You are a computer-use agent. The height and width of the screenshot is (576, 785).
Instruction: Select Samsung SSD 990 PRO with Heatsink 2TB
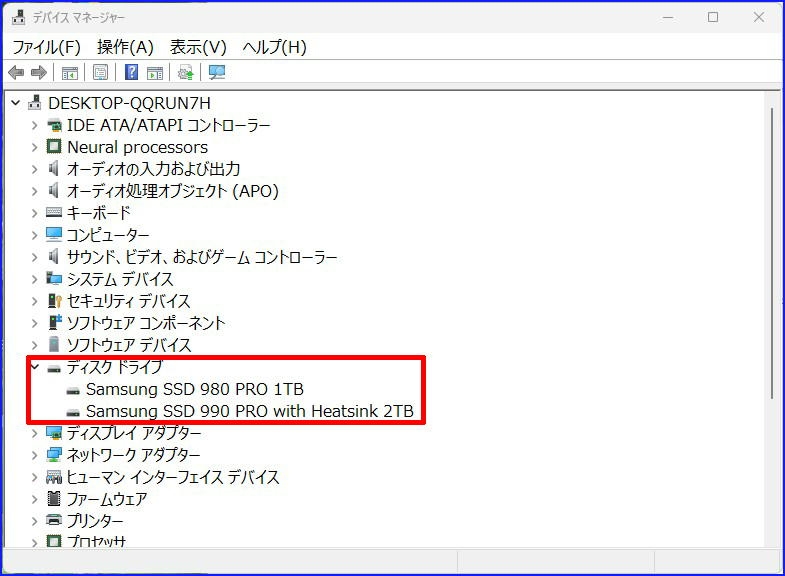coord(250,411)
